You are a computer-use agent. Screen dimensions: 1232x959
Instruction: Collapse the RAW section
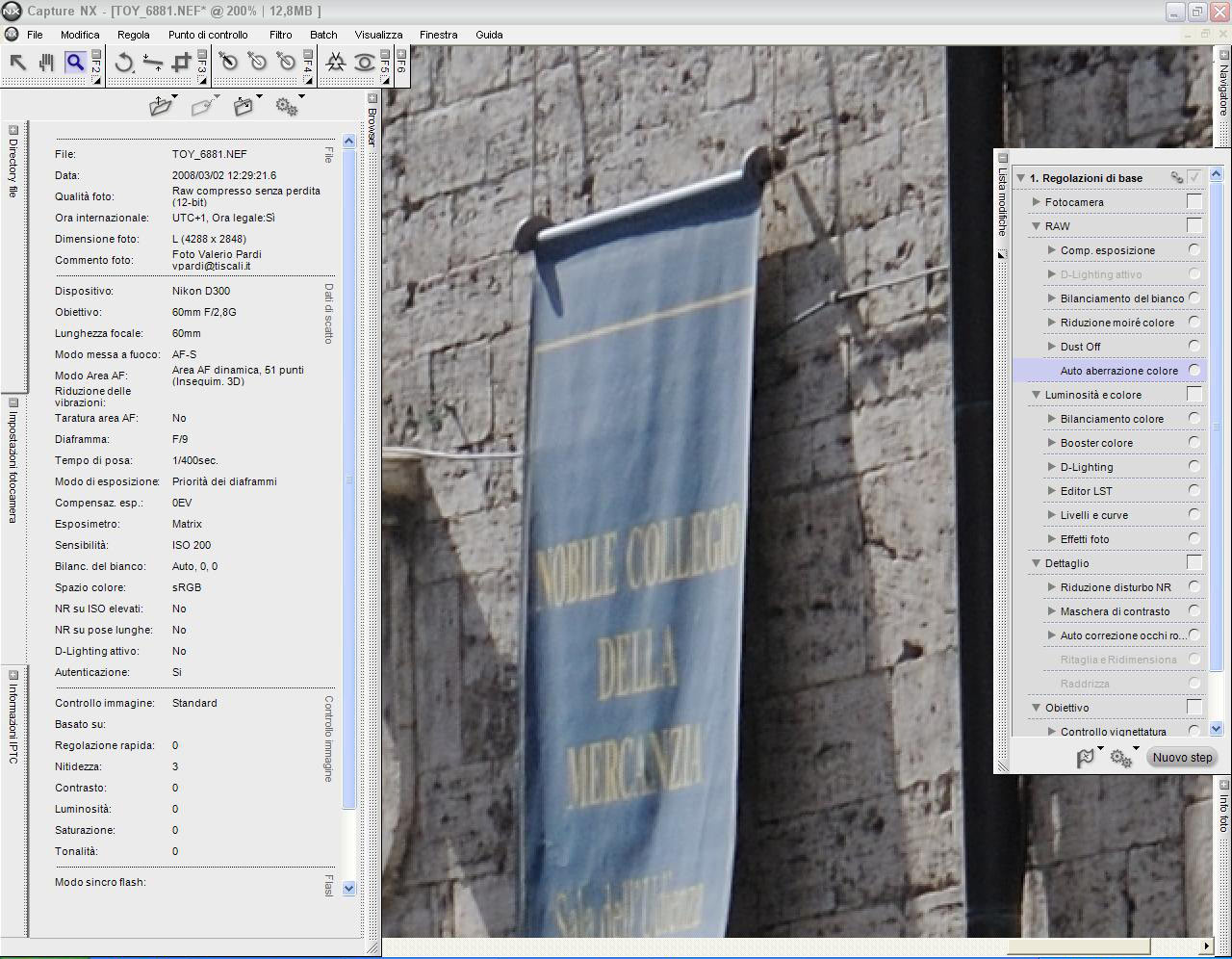(1037, 226)
